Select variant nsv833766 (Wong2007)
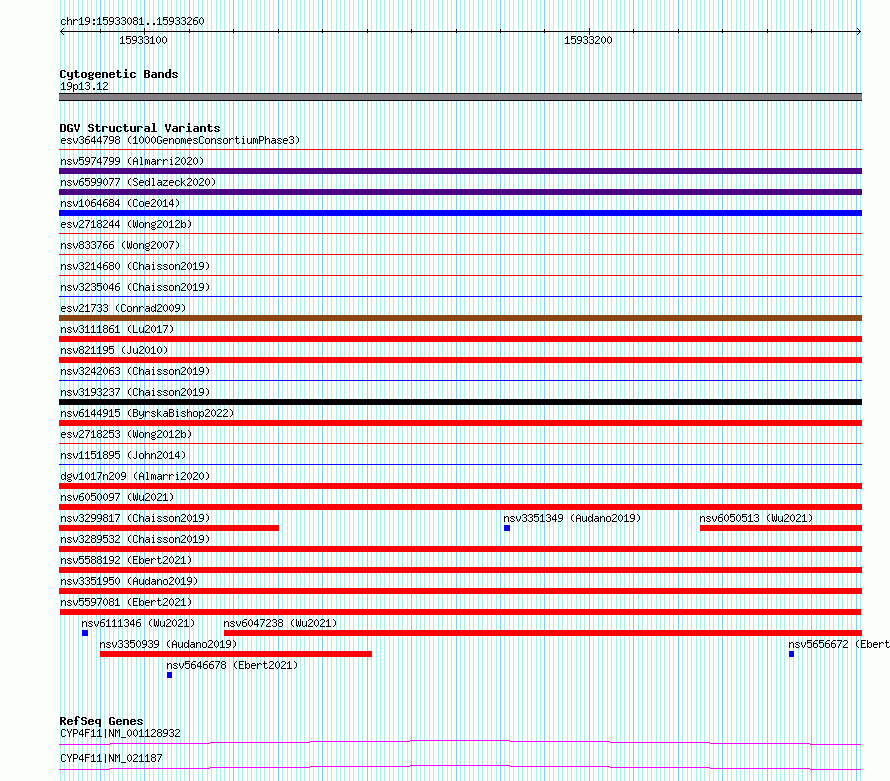Image resolution: width=890 pixels, height=781 pixels. [x=120, y=245]
